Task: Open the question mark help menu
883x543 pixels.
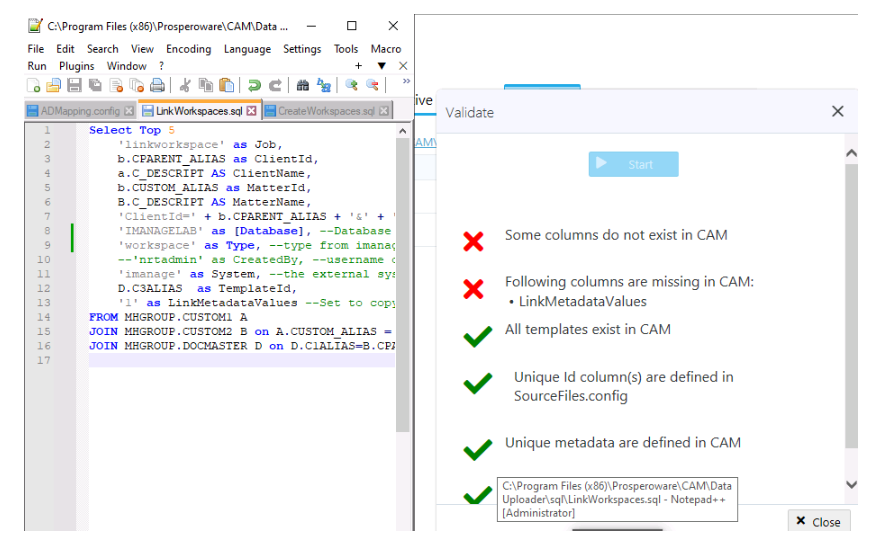Action: tap(161, 66)
